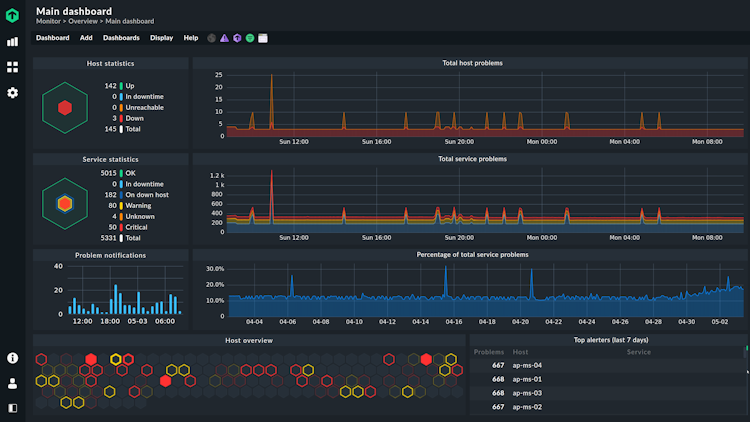The image size is (750, 422).
Task: Click the Host overview panel title
Action: pyautogui.click(x=249, y=340)
